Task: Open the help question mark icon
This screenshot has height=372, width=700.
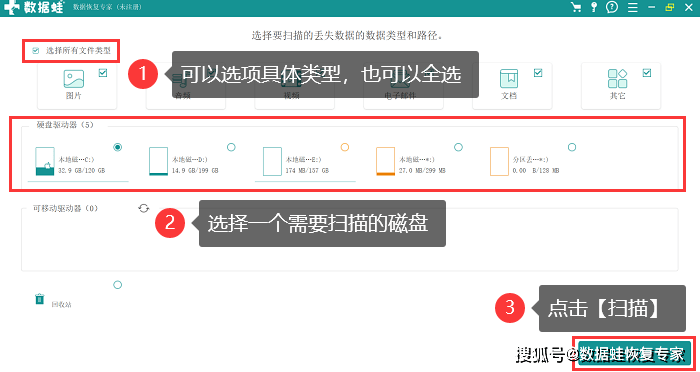Action: tap(612, 7)
